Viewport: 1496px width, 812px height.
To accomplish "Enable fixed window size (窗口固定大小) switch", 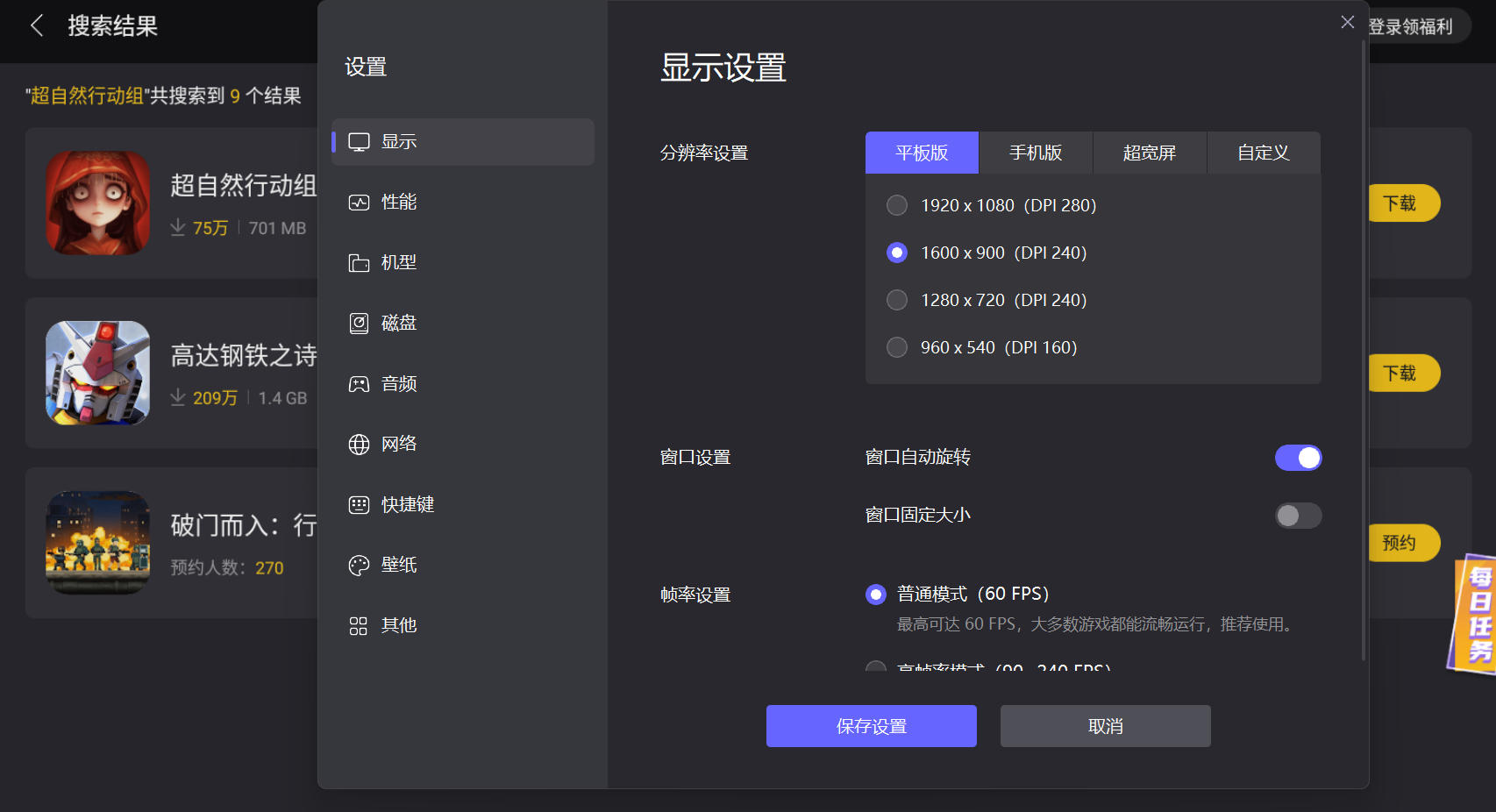I will click(x=1298, y=516).
